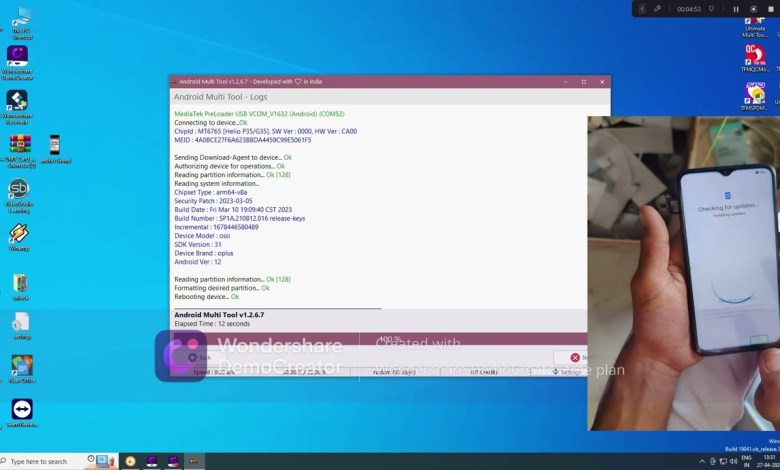Open the This PC desktop icon
780x470 pixels.
(21, 20)
